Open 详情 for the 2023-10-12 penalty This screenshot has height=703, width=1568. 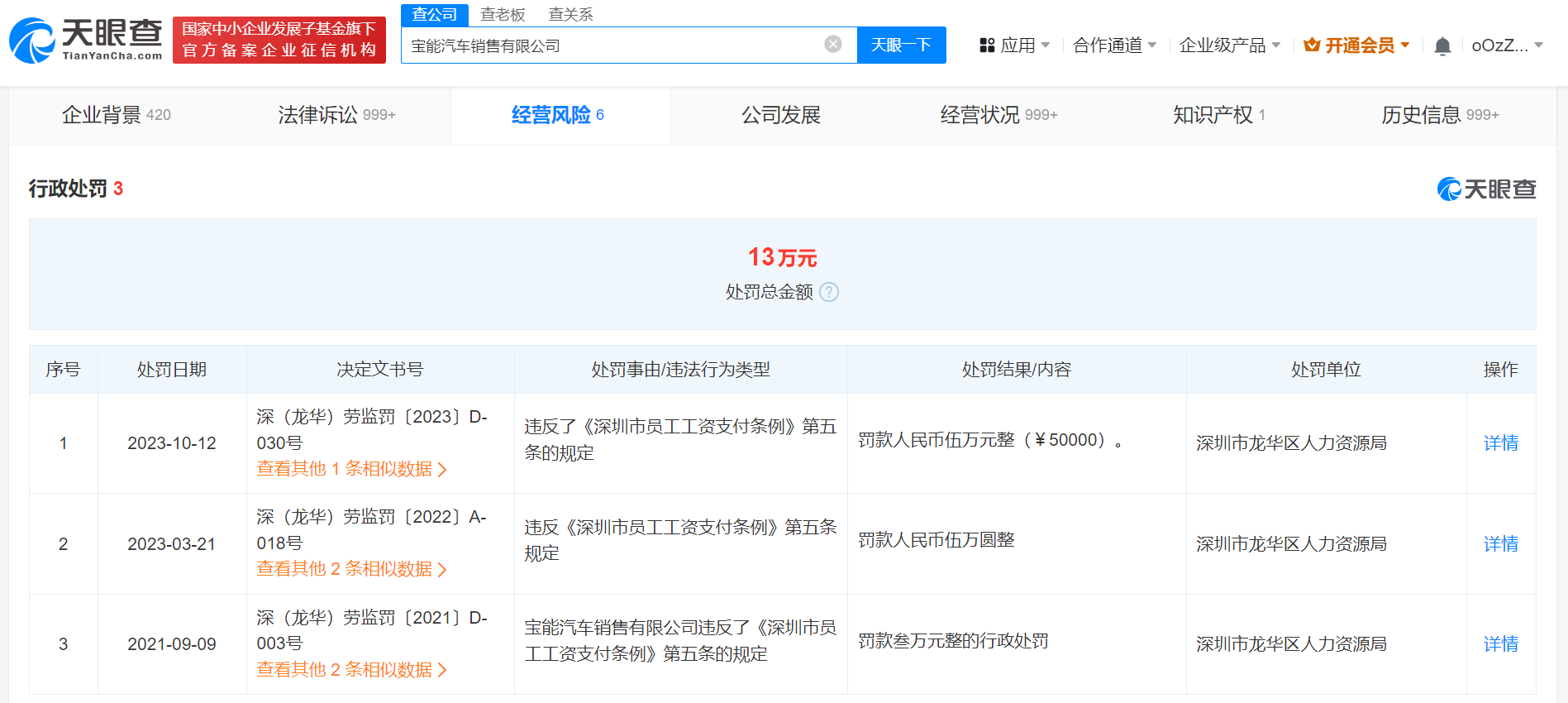pos(1501,443)
